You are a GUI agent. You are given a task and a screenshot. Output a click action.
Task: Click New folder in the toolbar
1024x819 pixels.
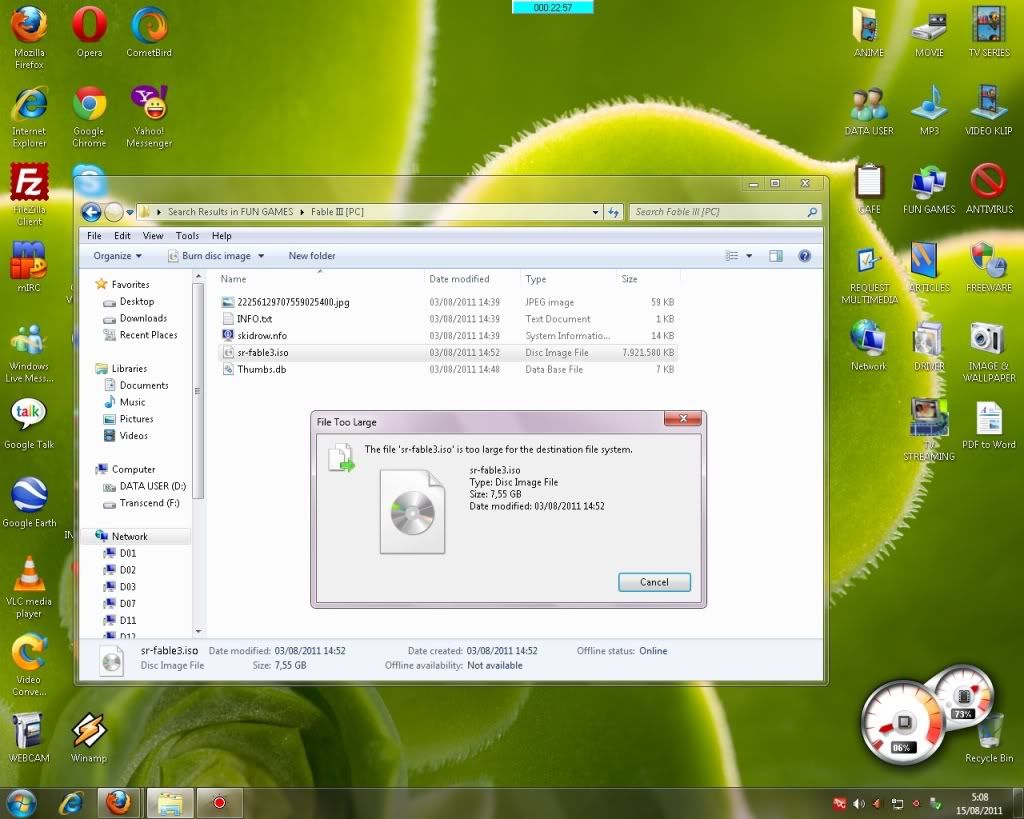[312, 256]
